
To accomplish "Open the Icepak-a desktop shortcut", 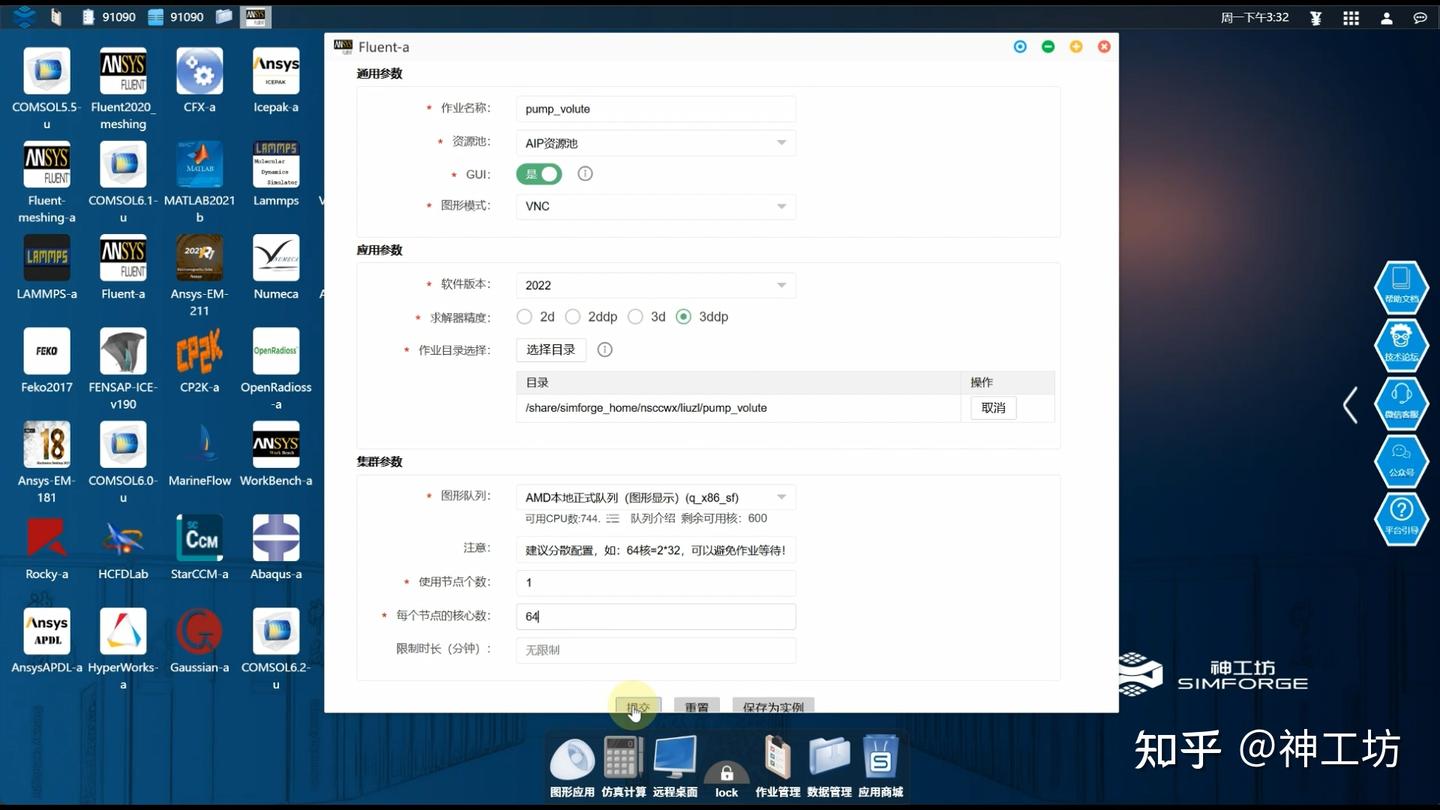I will pos(276,72).
